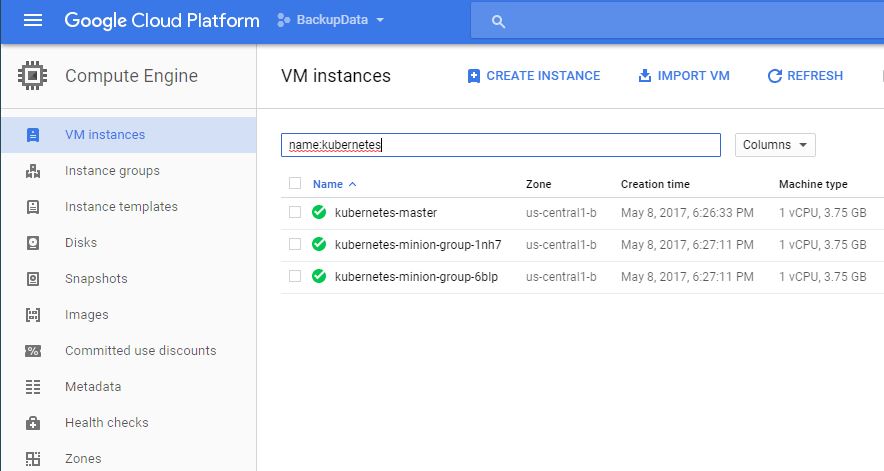Click the Google Cloud Platform logo text
Screen dimensions: 884x471
162,20
